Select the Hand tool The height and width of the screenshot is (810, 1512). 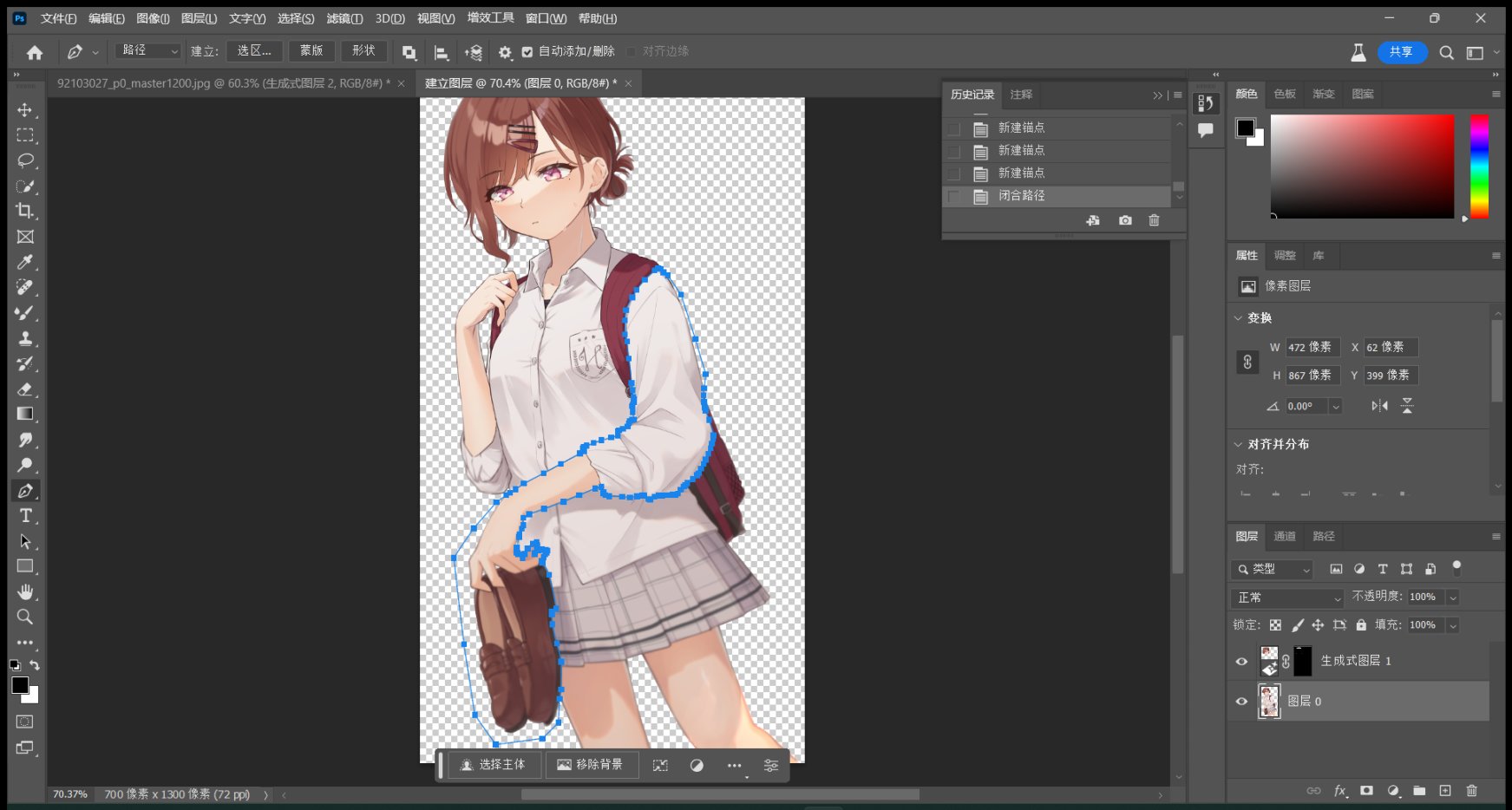[x=25, y=591]
